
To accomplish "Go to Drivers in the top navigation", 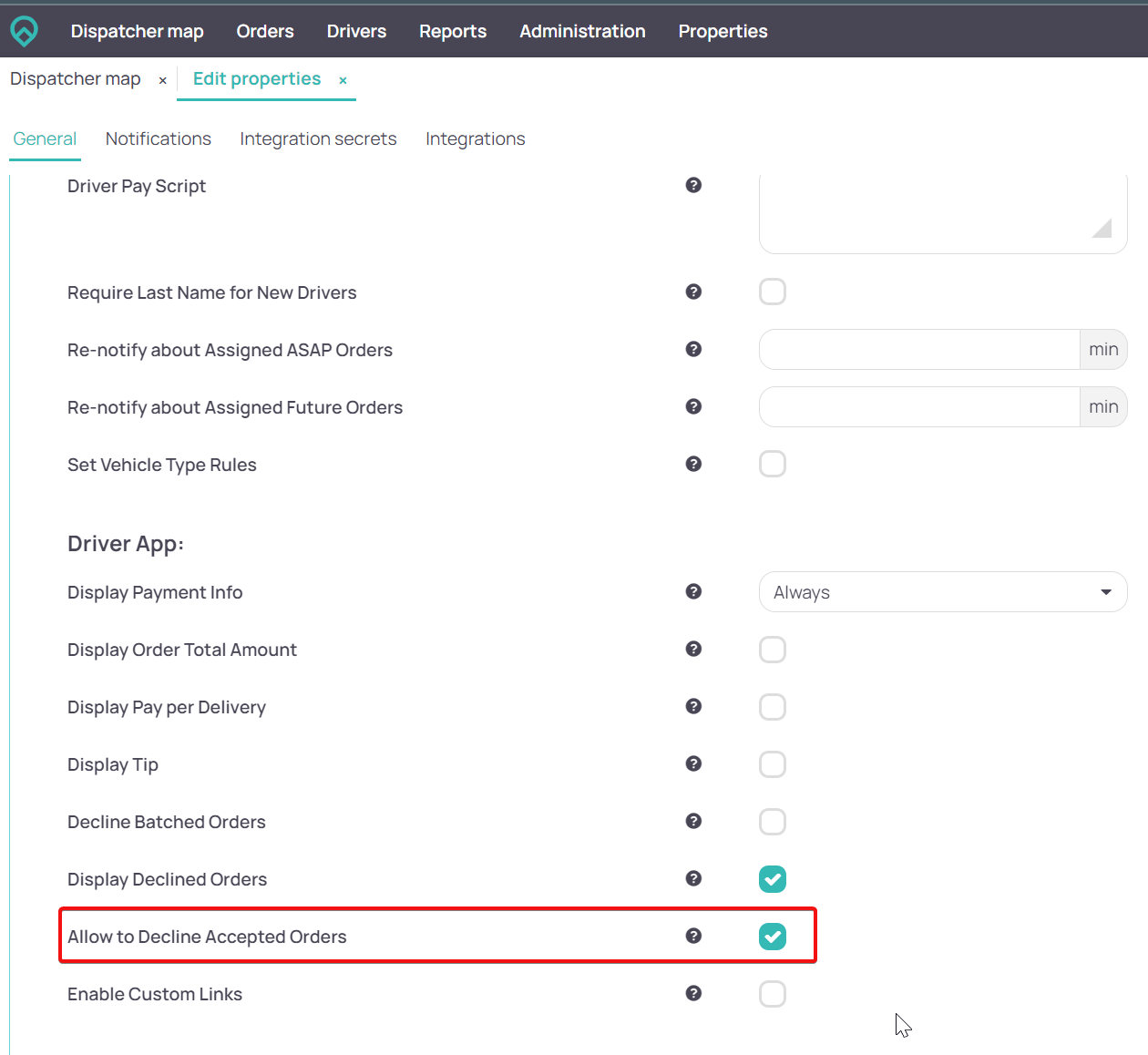I will tap(356, 31).
